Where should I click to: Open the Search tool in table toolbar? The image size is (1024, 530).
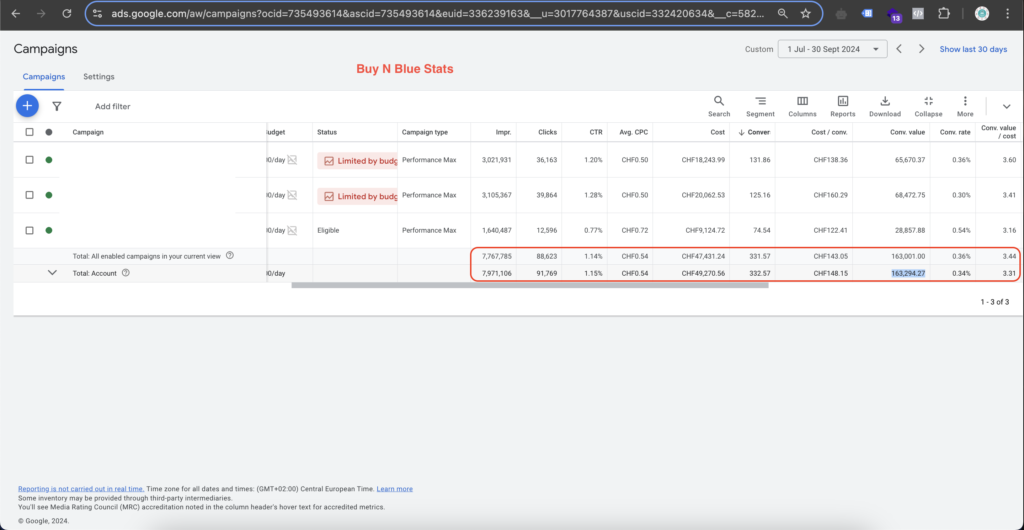(x=718, y=106)
